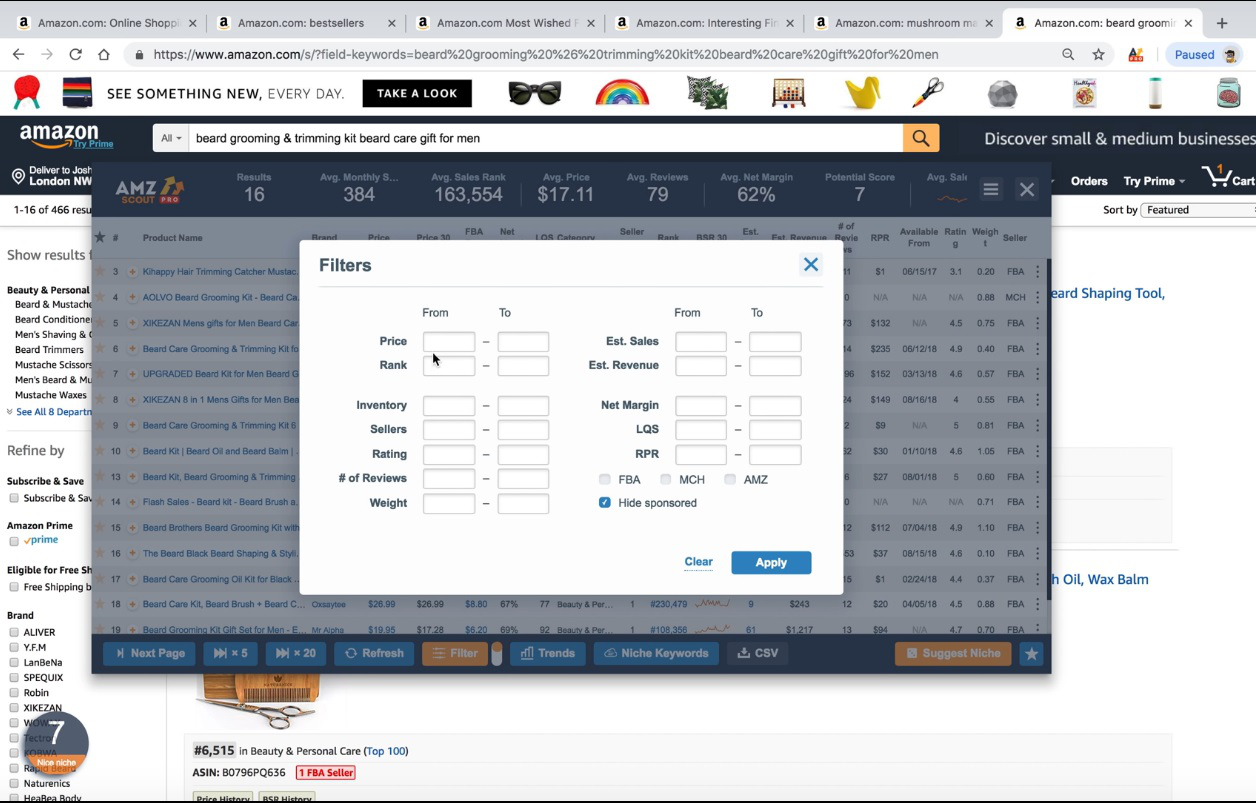Check the SPEQUIX brand checkbox
Viewport: 1256px width, 803px height.
[x=14, y=677]
